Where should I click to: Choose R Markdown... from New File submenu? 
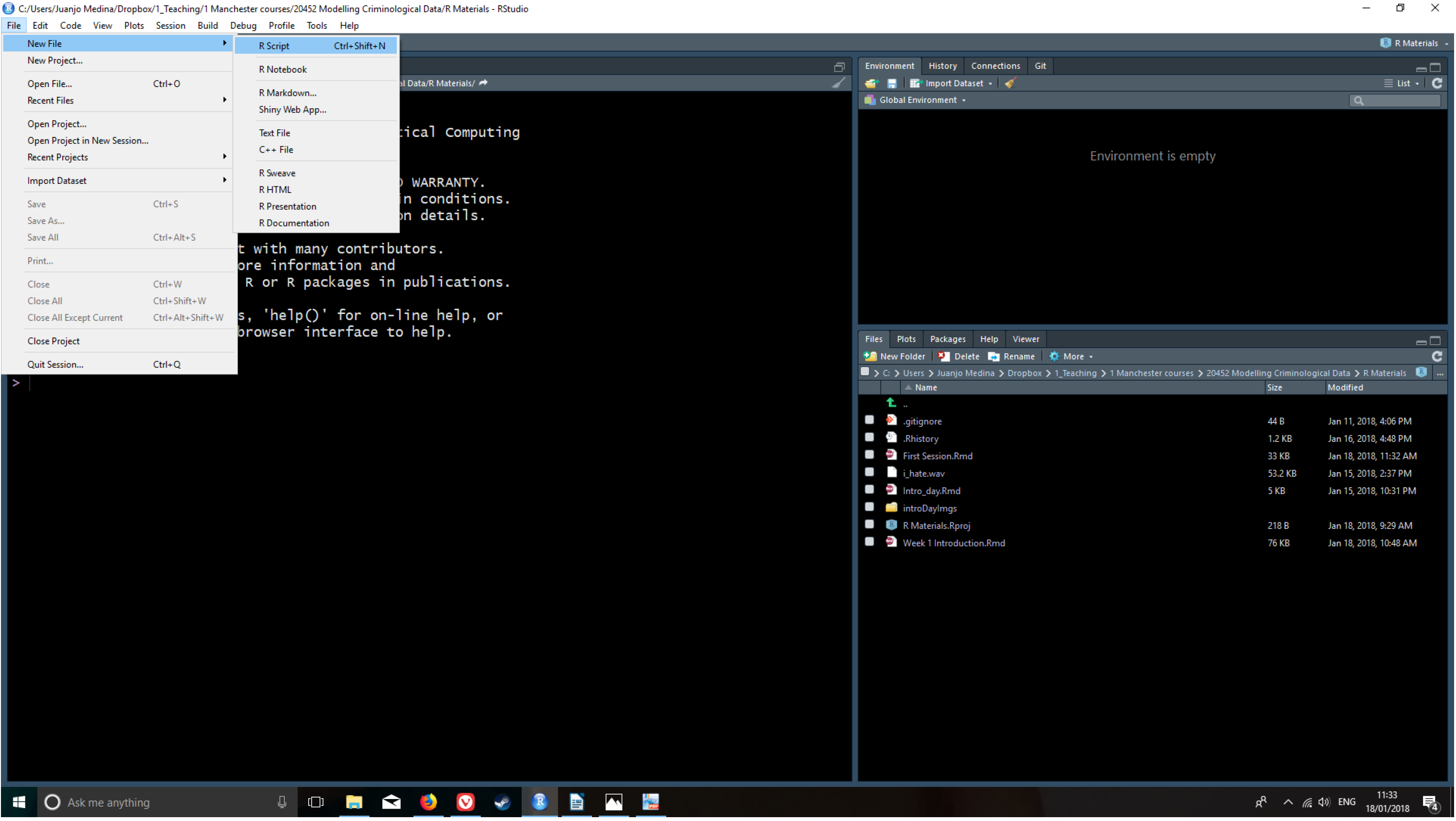pyautogui.click(x=287, y=93)
